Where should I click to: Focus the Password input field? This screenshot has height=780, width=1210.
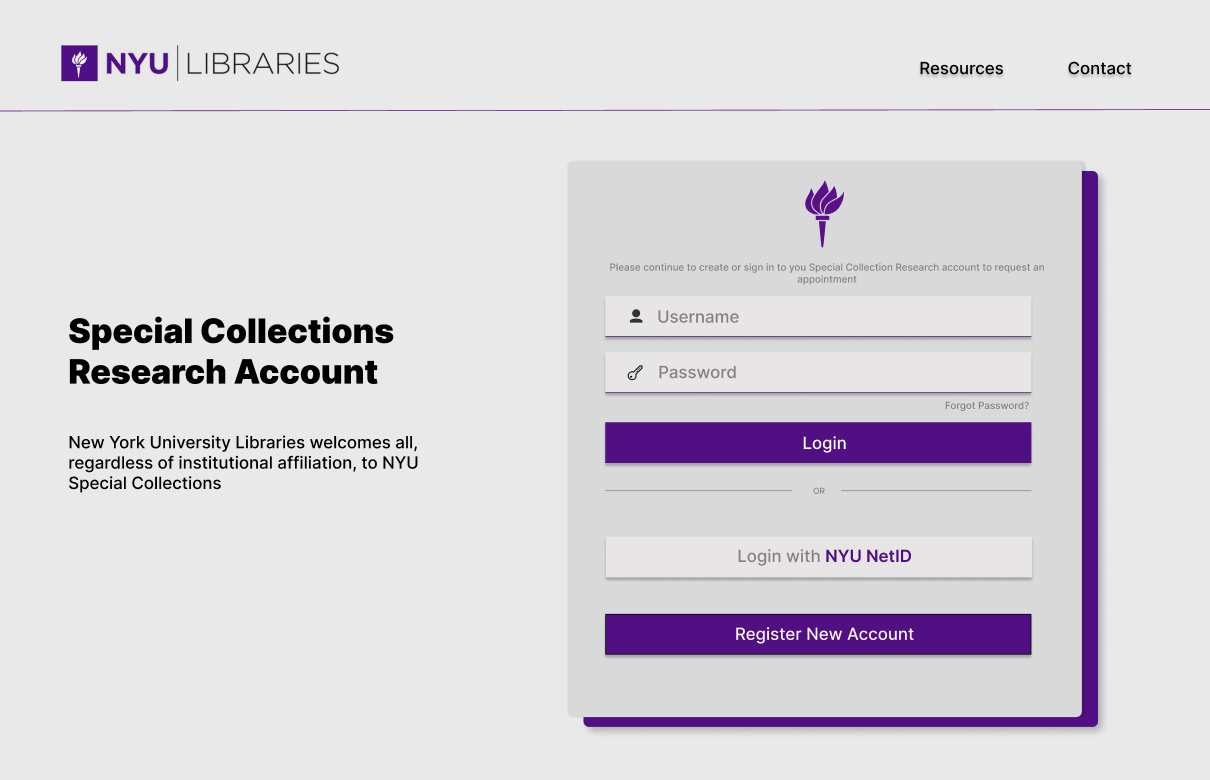tap(818, 372)
